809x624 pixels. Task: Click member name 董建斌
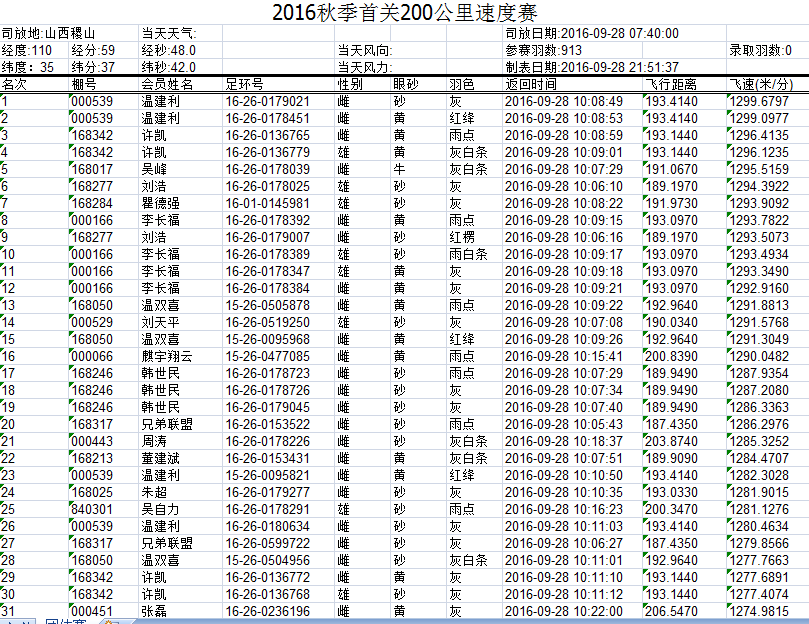point(160,459)
